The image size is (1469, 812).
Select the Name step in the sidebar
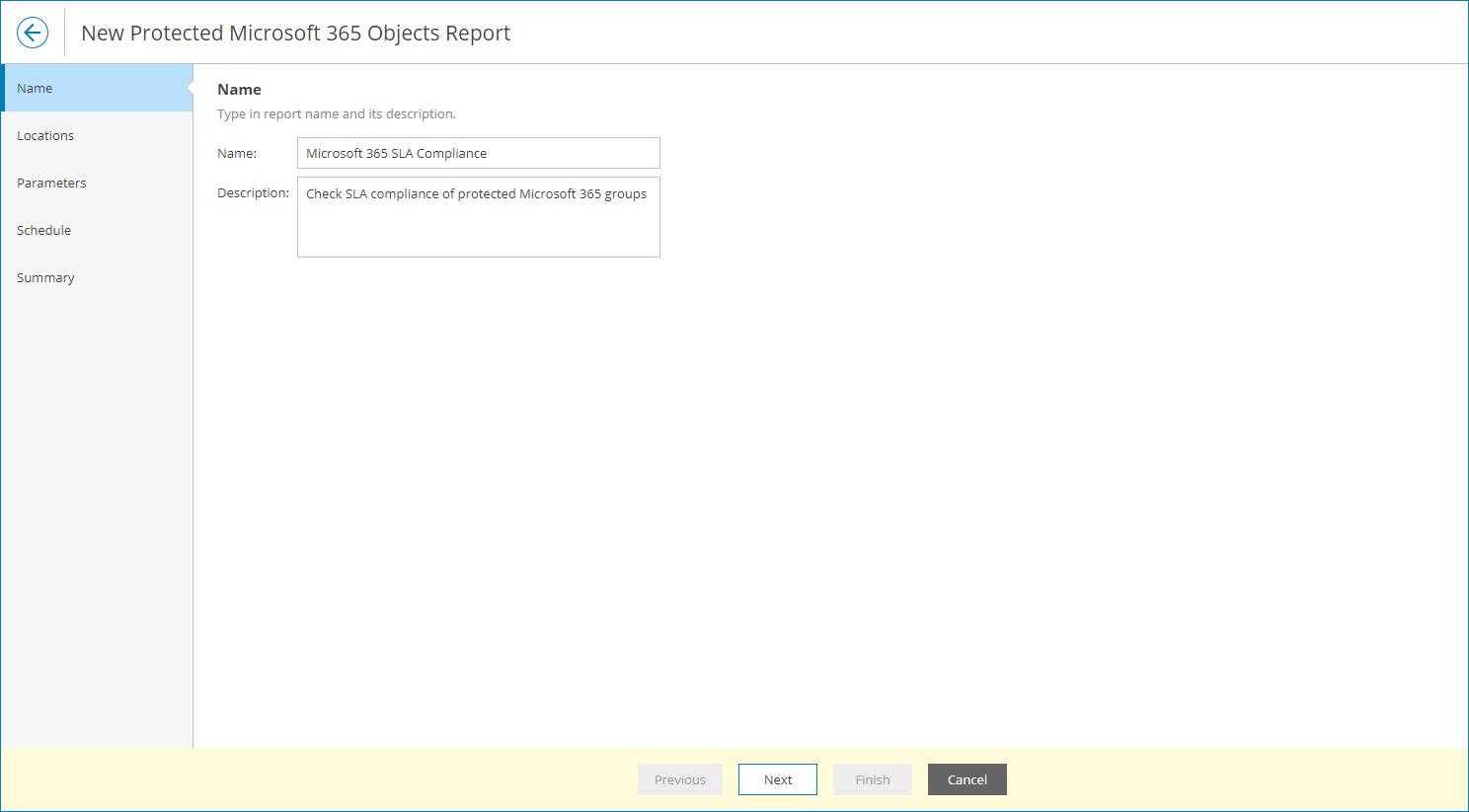(35, 88)
